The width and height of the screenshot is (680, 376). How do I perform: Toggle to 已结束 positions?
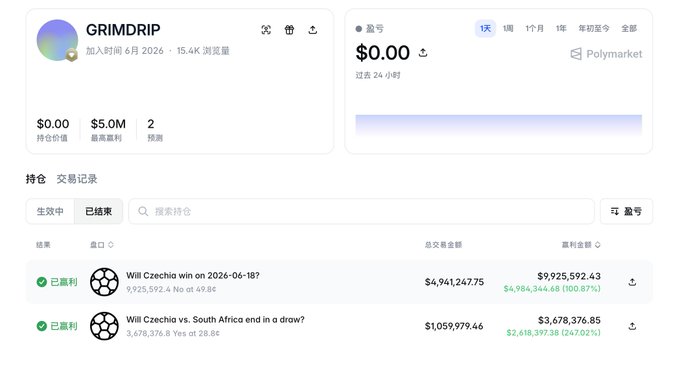pos(98,211)
